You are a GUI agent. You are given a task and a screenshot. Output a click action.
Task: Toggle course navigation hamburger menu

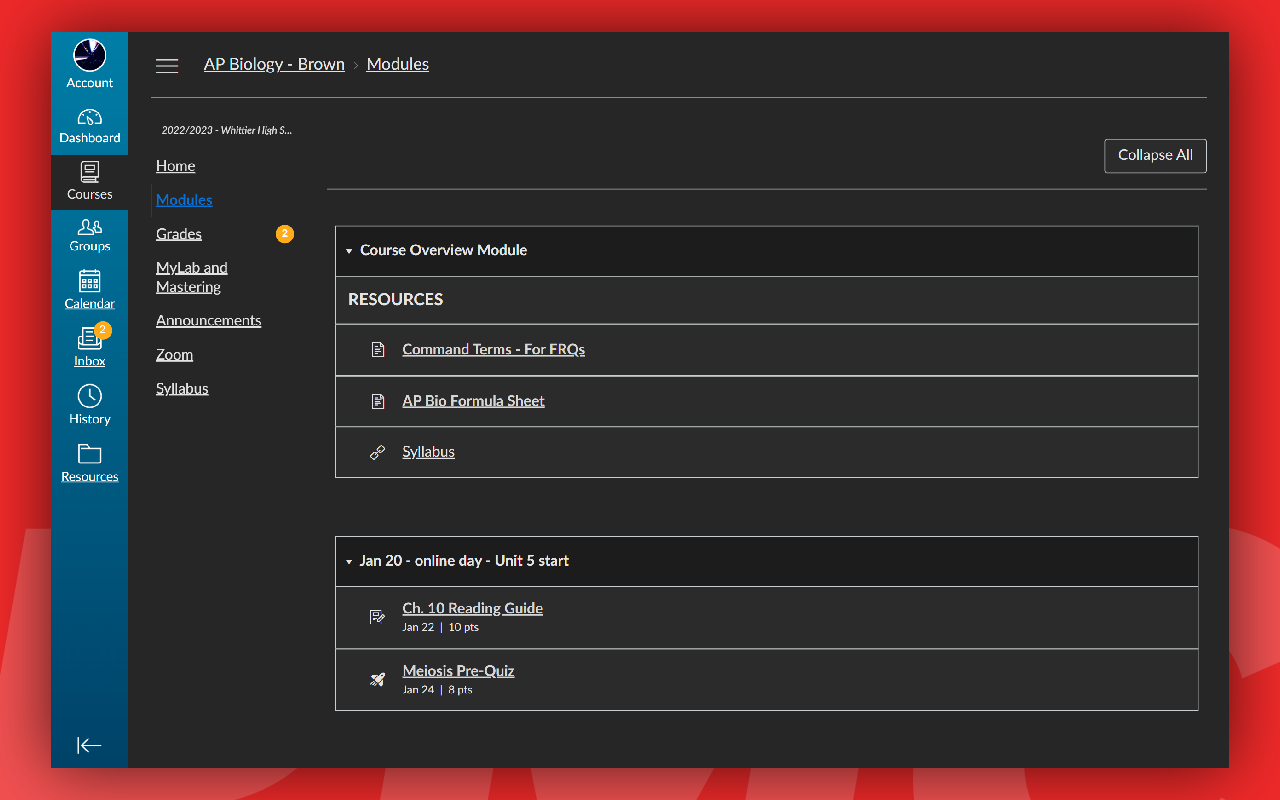167,65
